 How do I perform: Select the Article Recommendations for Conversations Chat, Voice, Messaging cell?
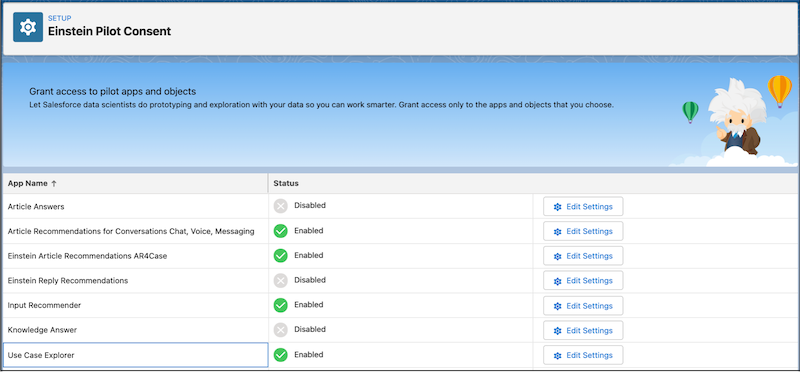(135, 231)
